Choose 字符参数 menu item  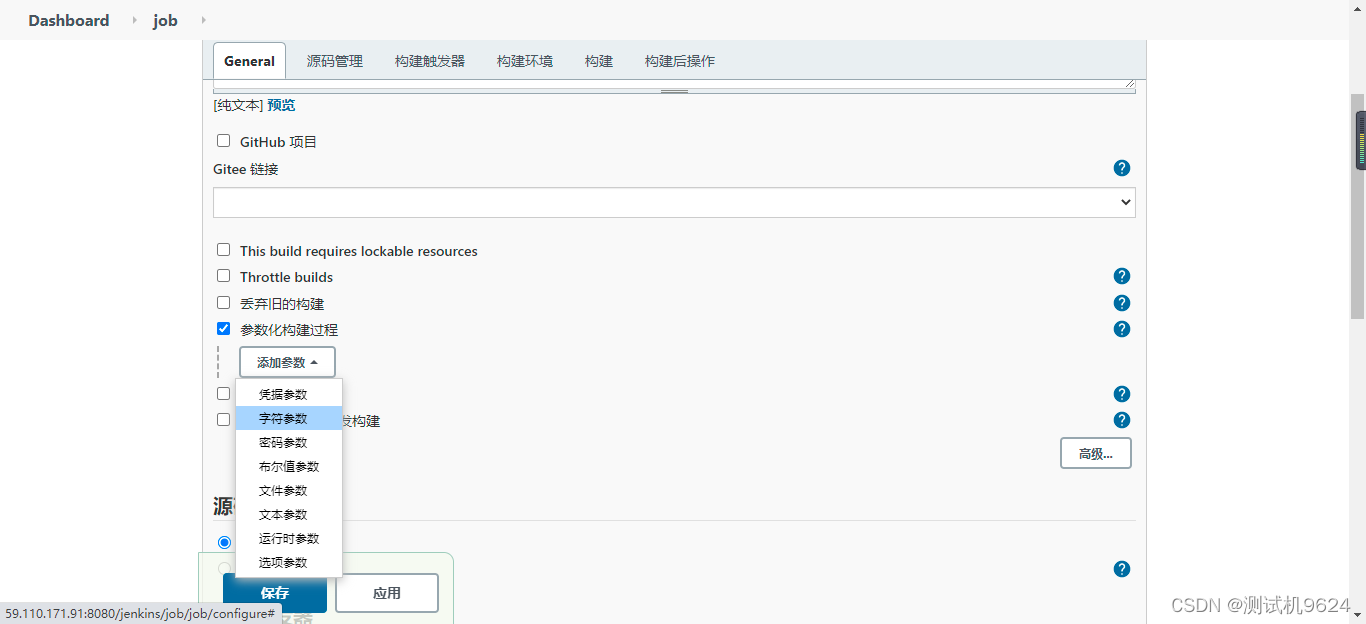pos(289,418)
